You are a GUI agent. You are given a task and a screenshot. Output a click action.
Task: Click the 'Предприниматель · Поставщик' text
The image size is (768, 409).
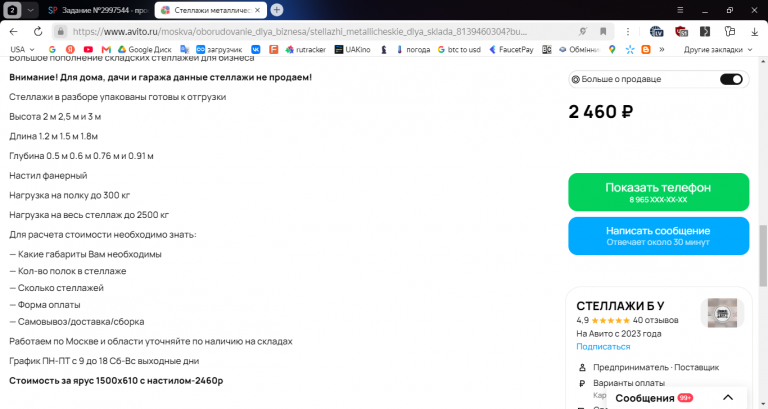[x=656, y=367]
